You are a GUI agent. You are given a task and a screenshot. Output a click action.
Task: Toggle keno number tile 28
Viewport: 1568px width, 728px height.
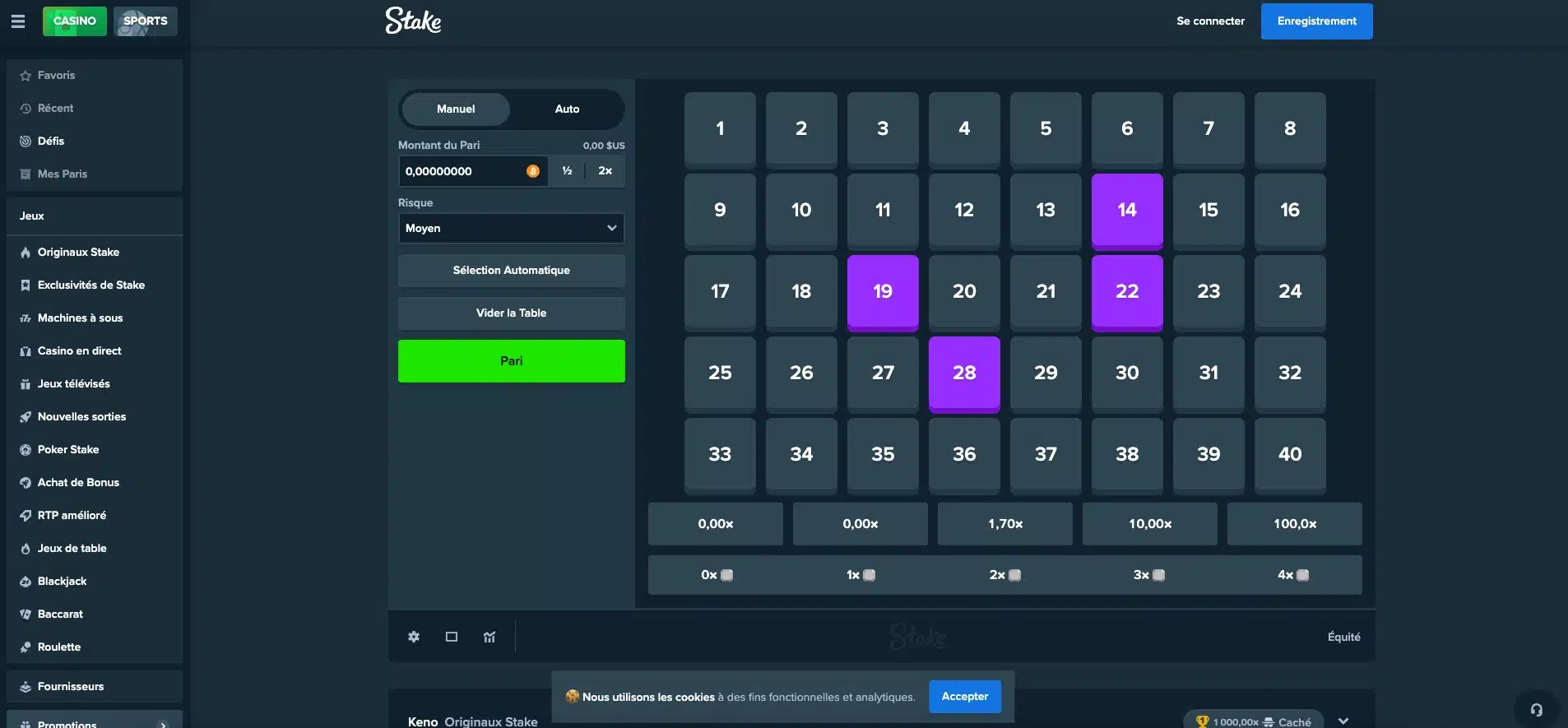click(x=964, y=373)
